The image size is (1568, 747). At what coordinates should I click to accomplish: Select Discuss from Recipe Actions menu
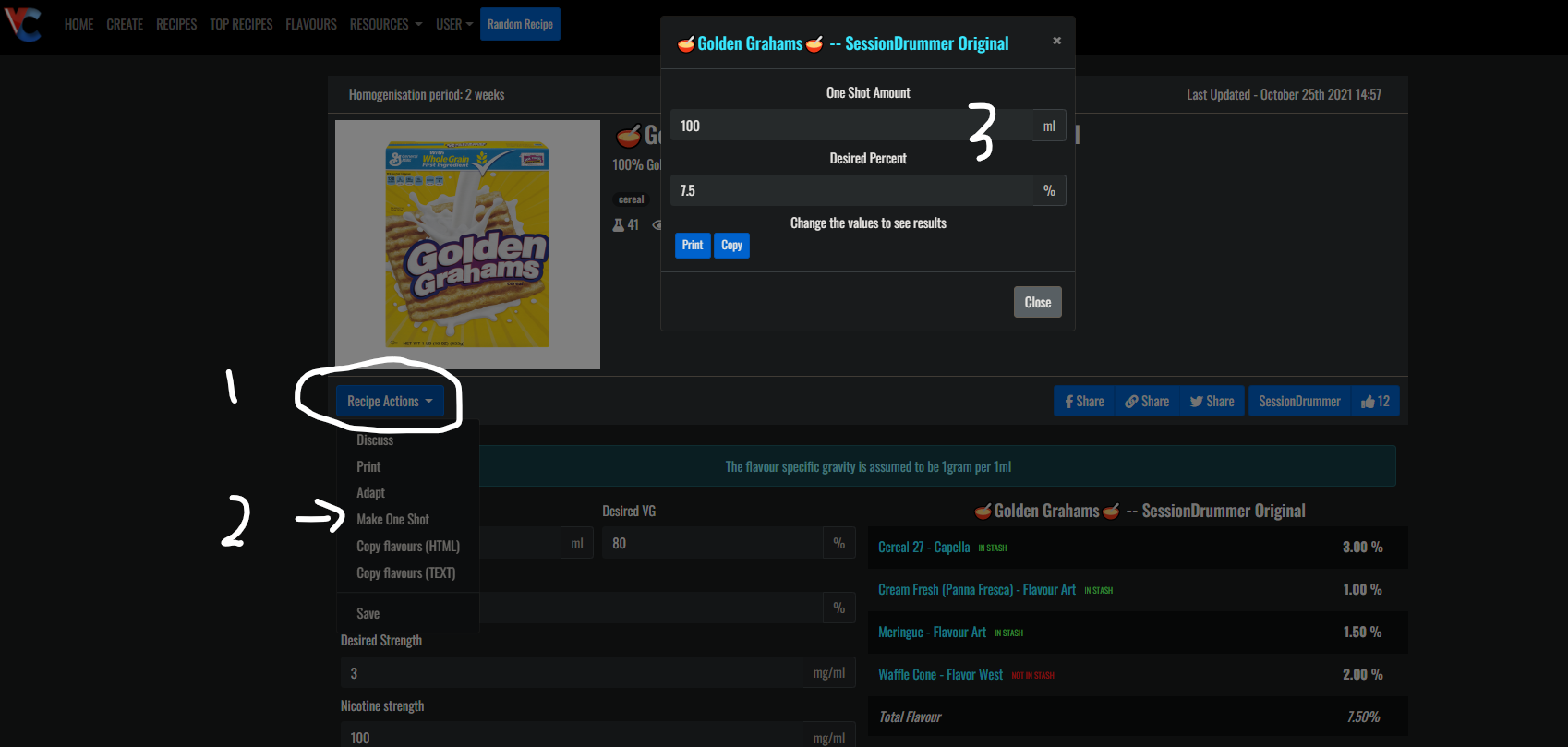pos(375,440)
